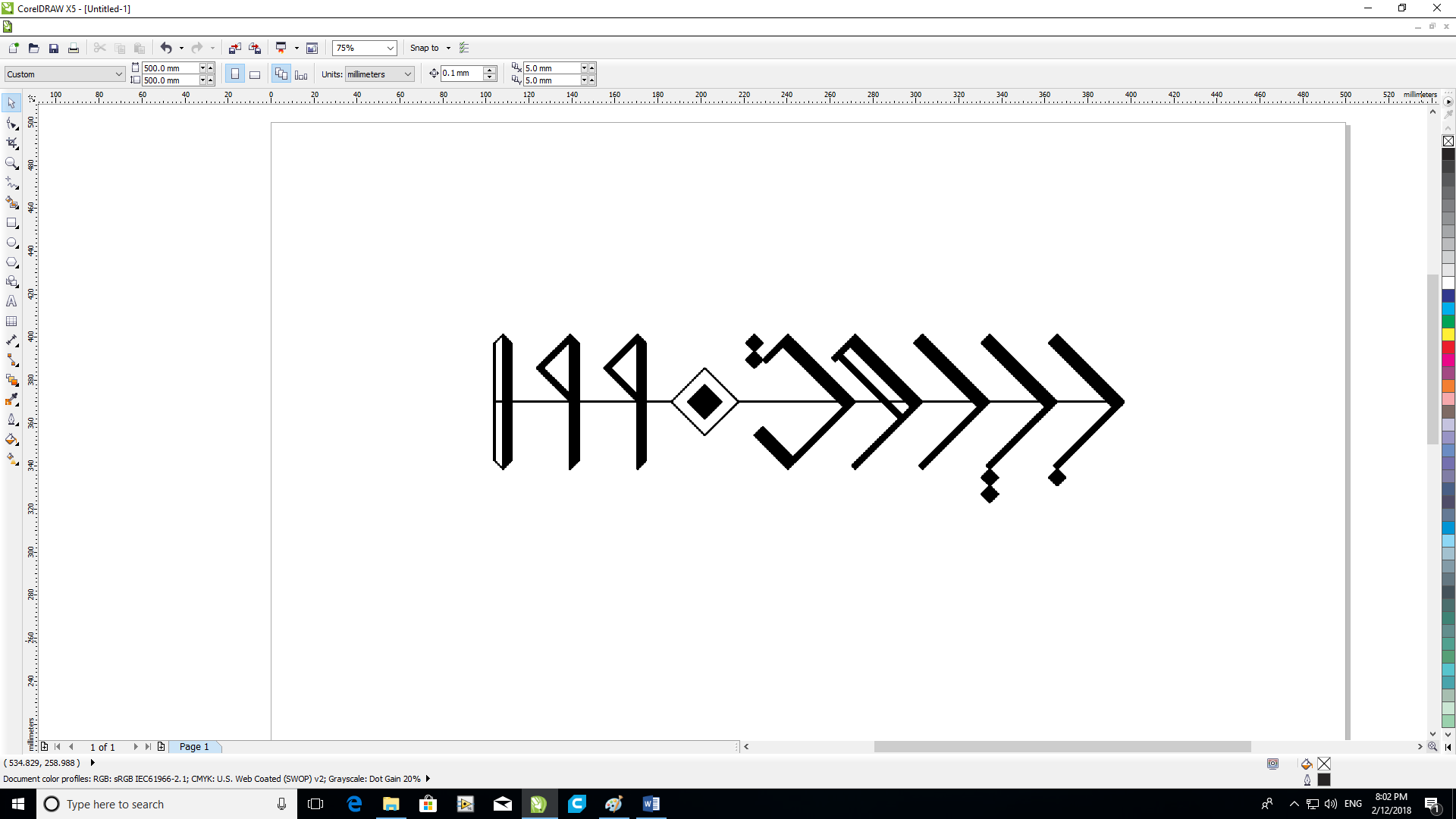This screenshot has height=819, width=1456.
Task: Select the Blend tool
Action: [11, 380]
